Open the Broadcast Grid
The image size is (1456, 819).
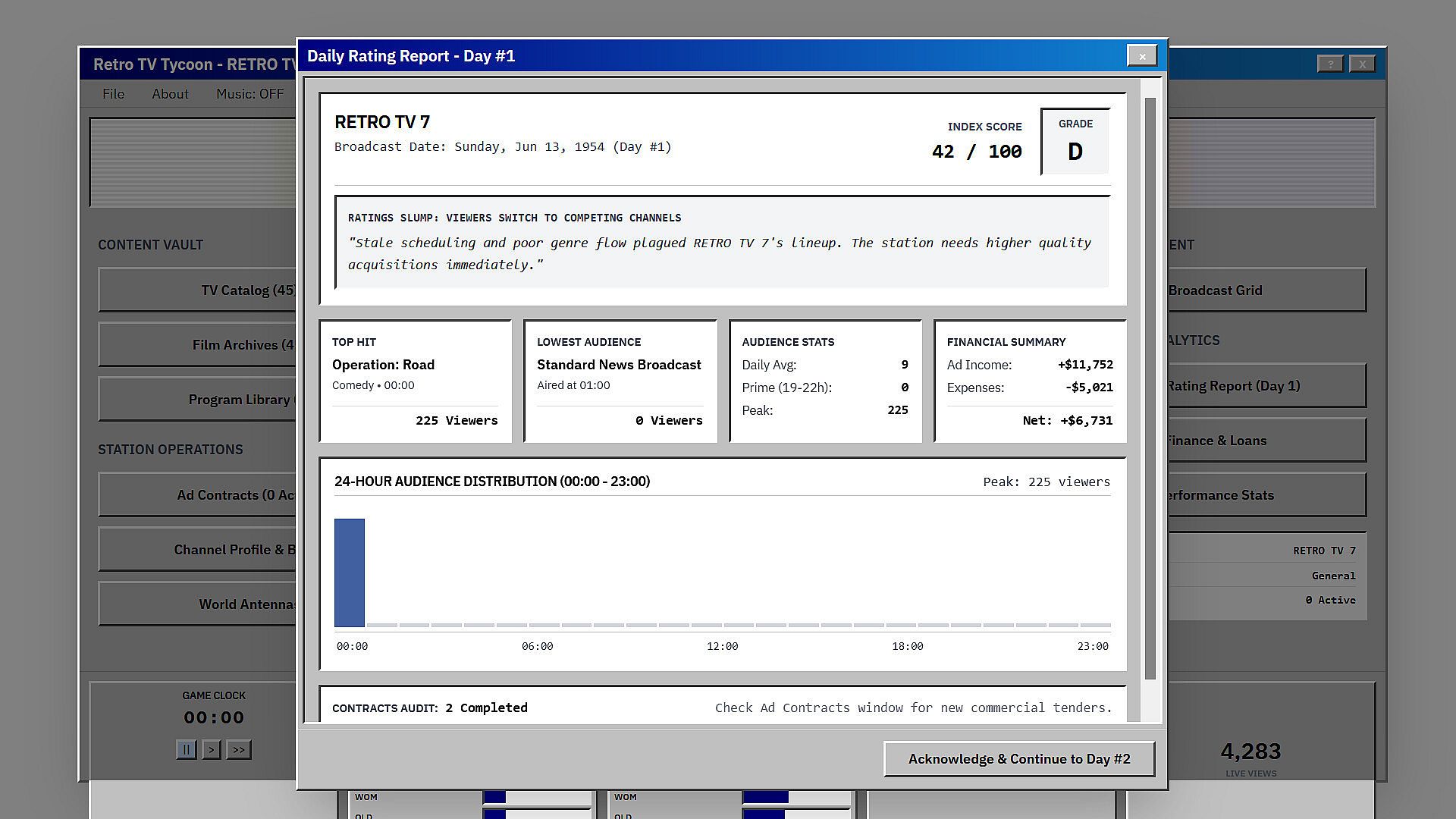coord(1267,290)
